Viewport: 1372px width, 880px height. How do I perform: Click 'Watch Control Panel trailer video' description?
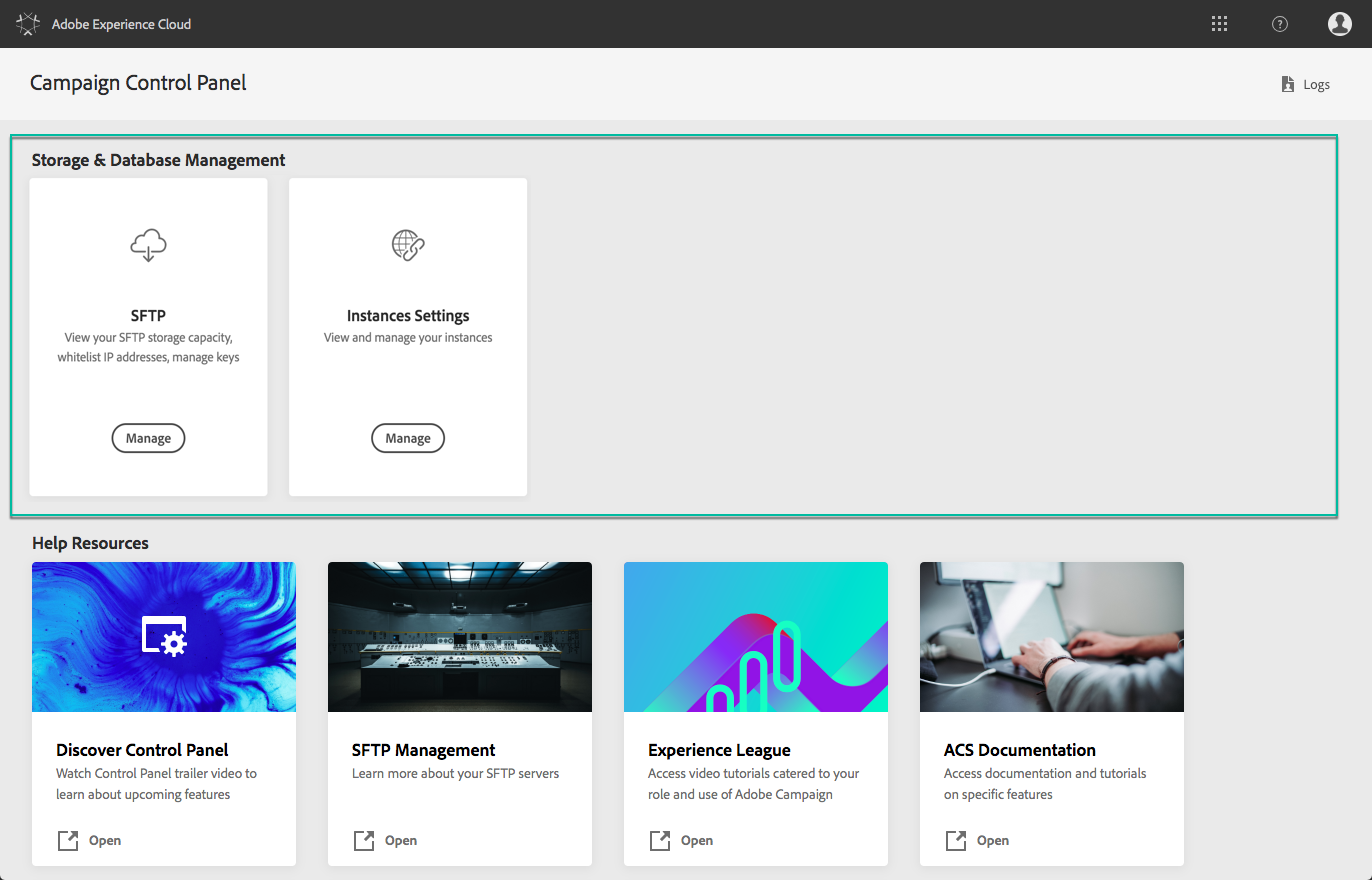click(156, 784)
